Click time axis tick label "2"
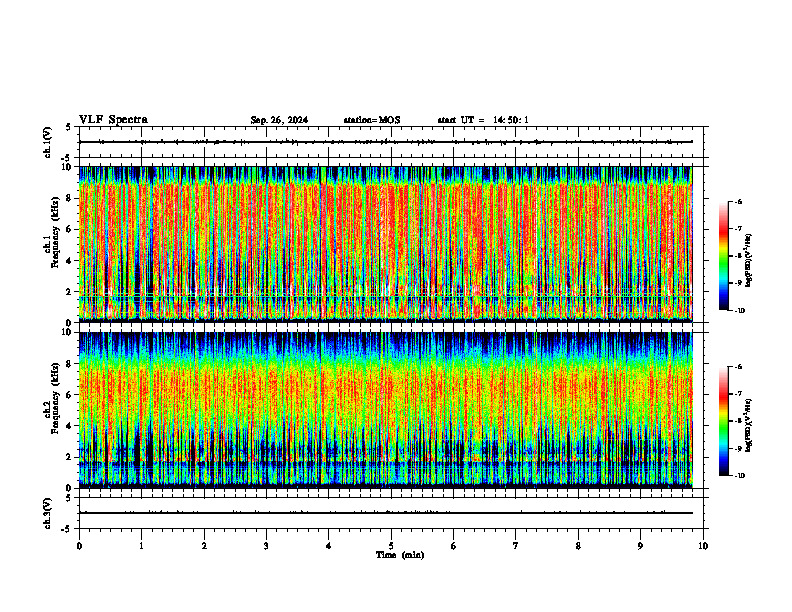 pos(204,546)
